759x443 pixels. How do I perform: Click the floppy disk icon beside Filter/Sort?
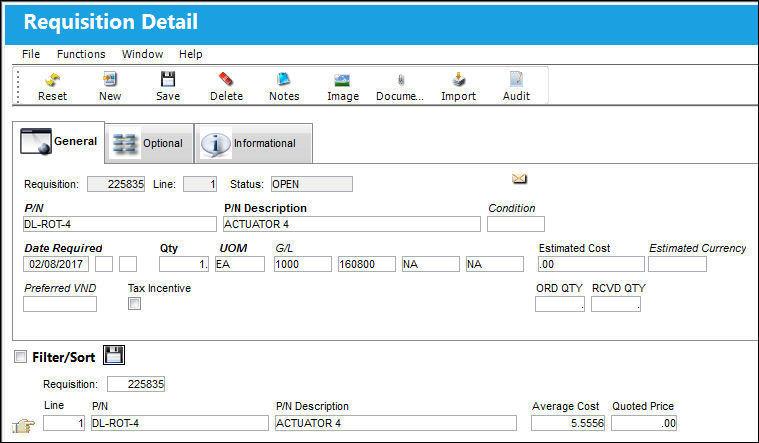click(114, 355)
